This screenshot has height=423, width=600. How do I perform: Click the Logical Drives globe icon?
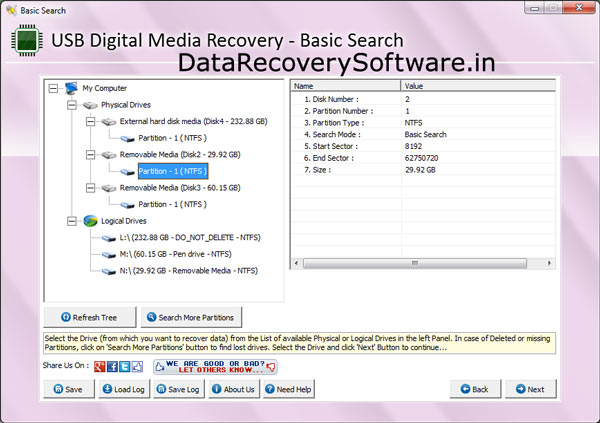90,221
